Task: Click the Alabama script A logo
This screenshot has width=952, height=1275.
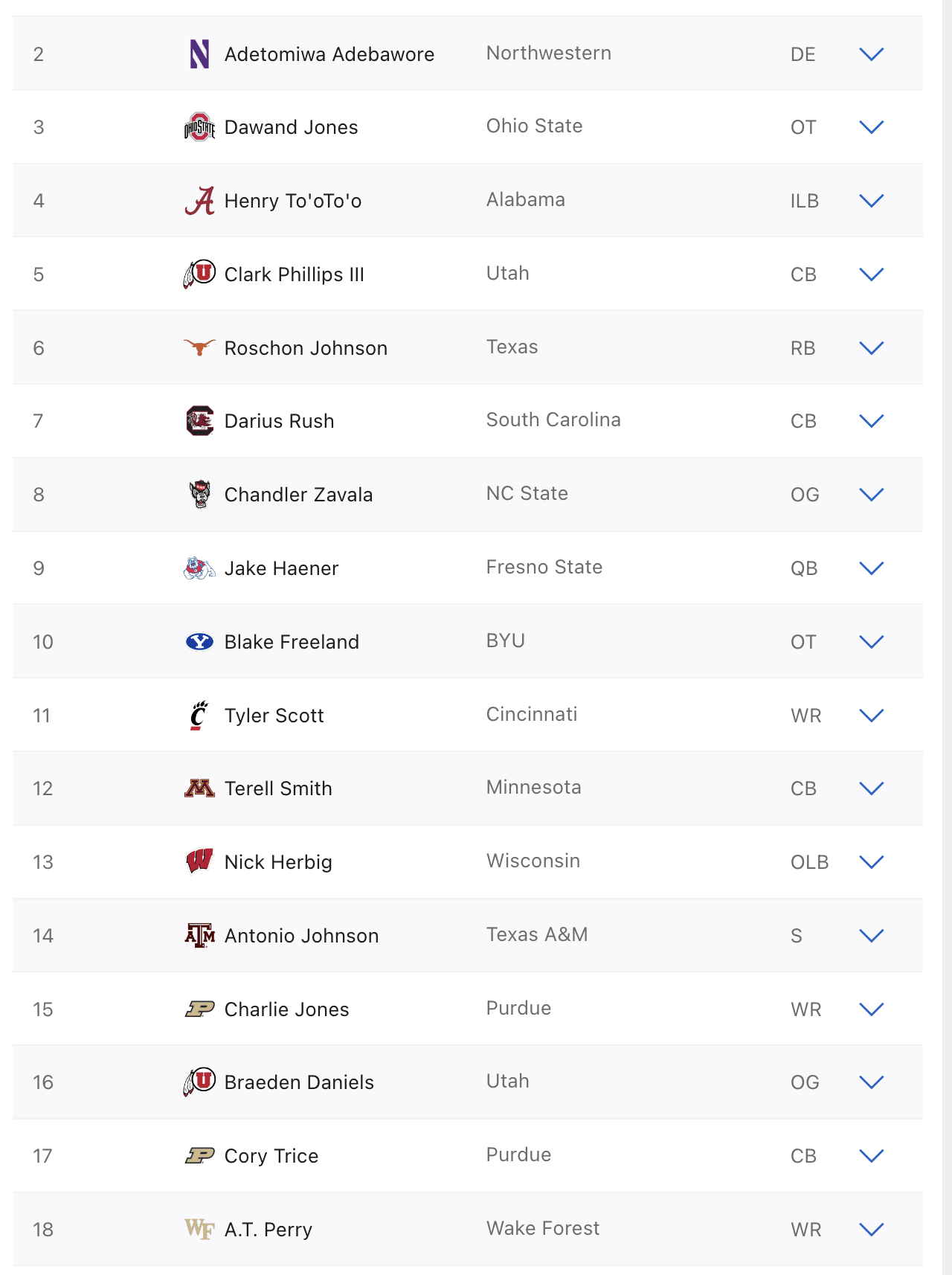Action: tap(199, 201)
